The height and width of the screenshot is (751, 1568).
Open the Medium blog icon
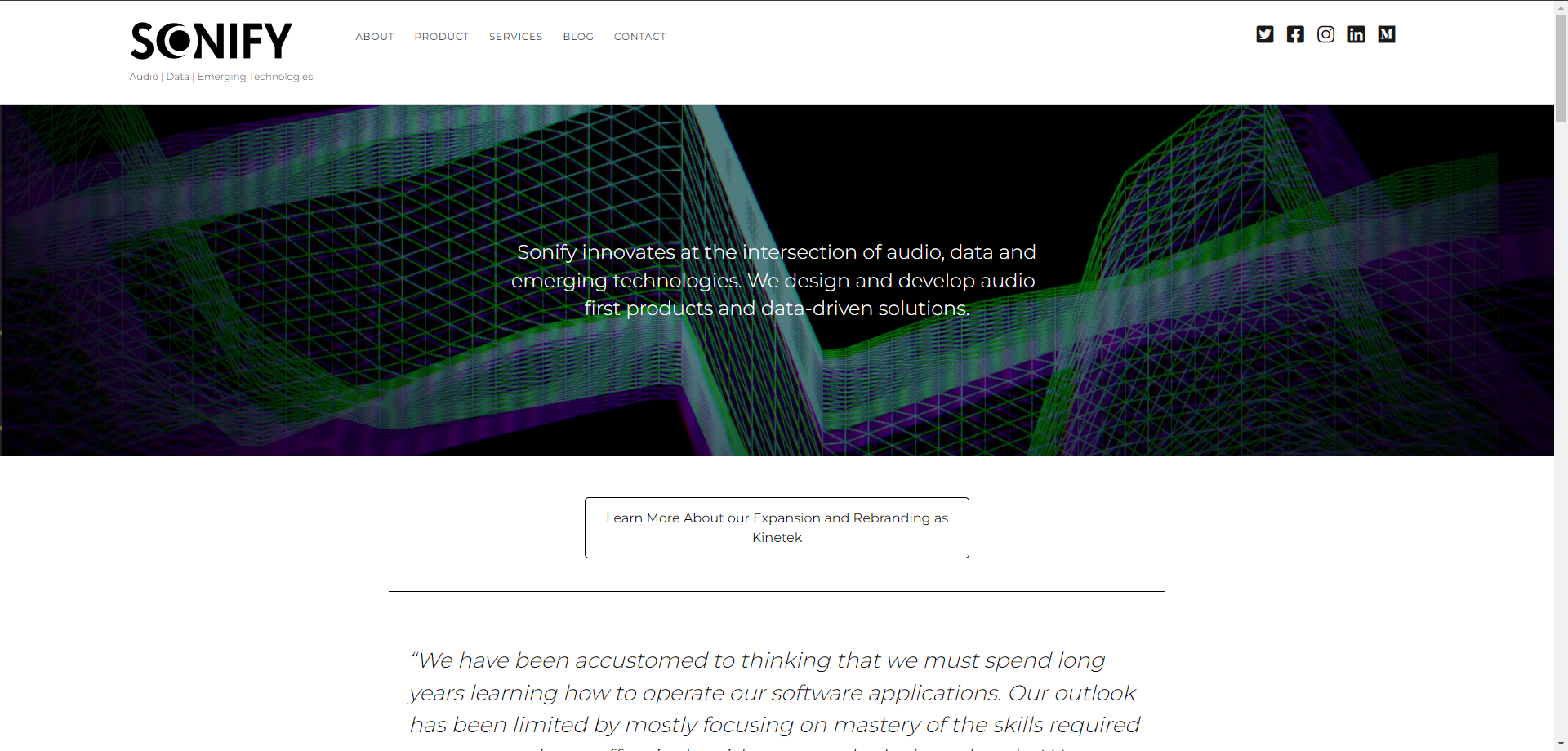tap(1386, 34)
